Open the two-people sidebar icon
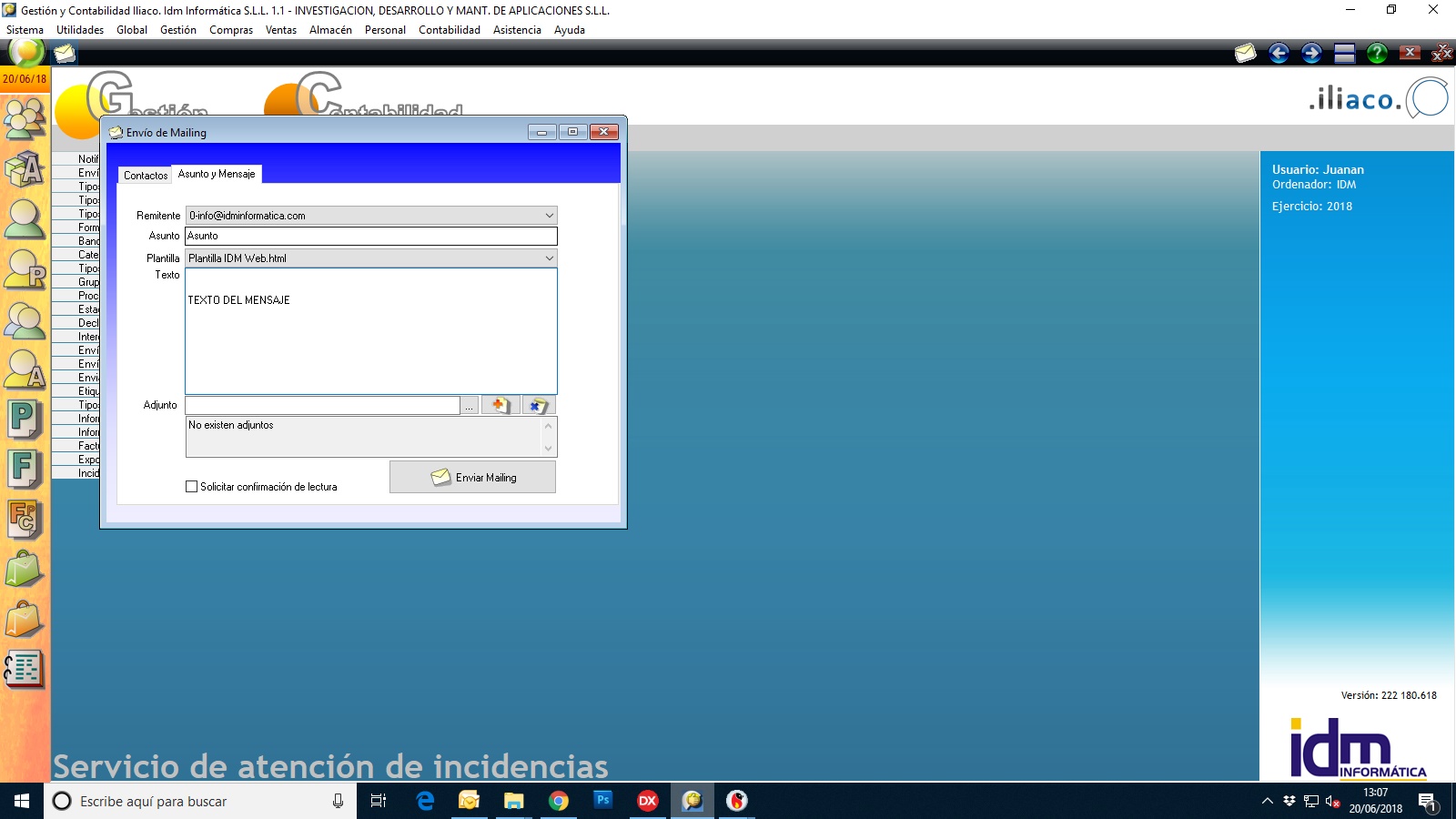The height and width of the screenshot is (819, 1456). pyautogui.click(x=25, y=319)
